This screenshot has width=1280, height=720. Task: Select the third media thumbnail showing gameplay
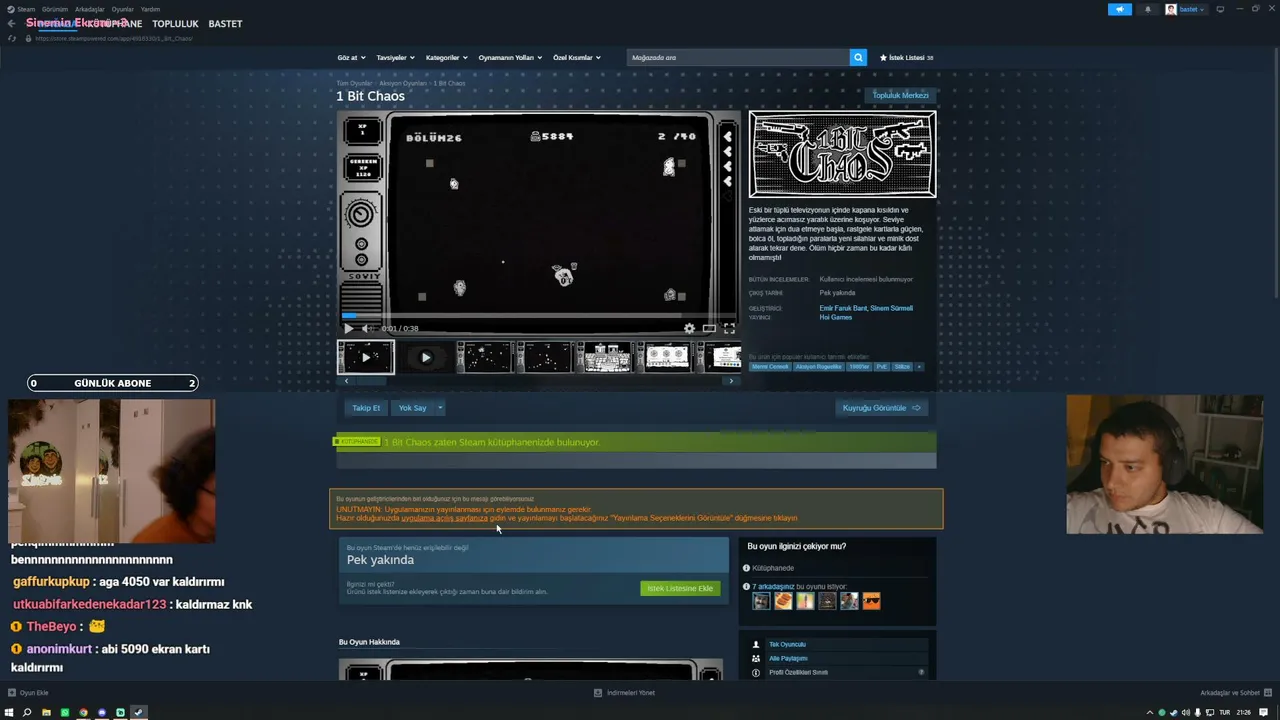tap(486, 357)
